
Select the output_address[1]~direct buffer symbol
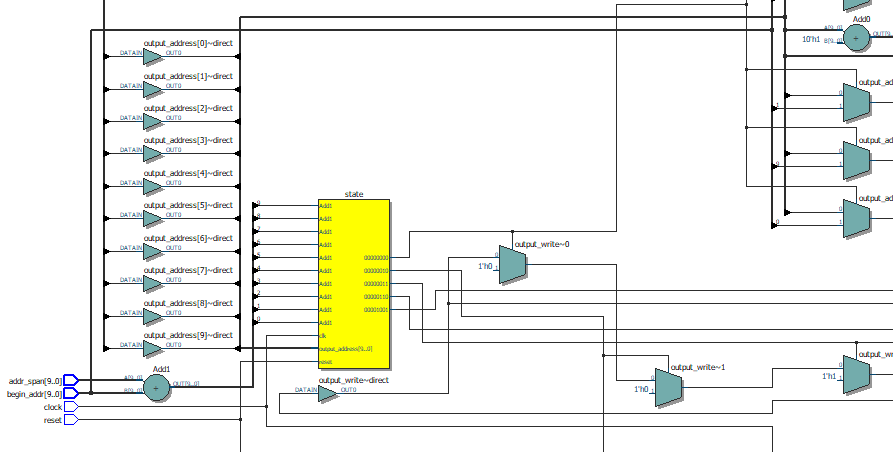pos(153,89)
